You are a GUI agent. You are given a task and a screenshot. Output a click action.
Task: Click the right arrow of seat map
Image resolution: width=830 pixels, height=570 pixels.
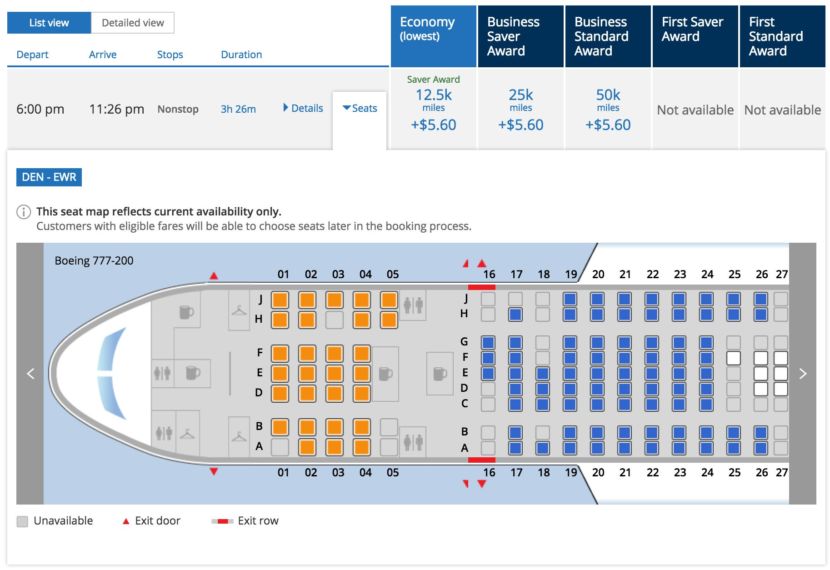tap(802, 374)
